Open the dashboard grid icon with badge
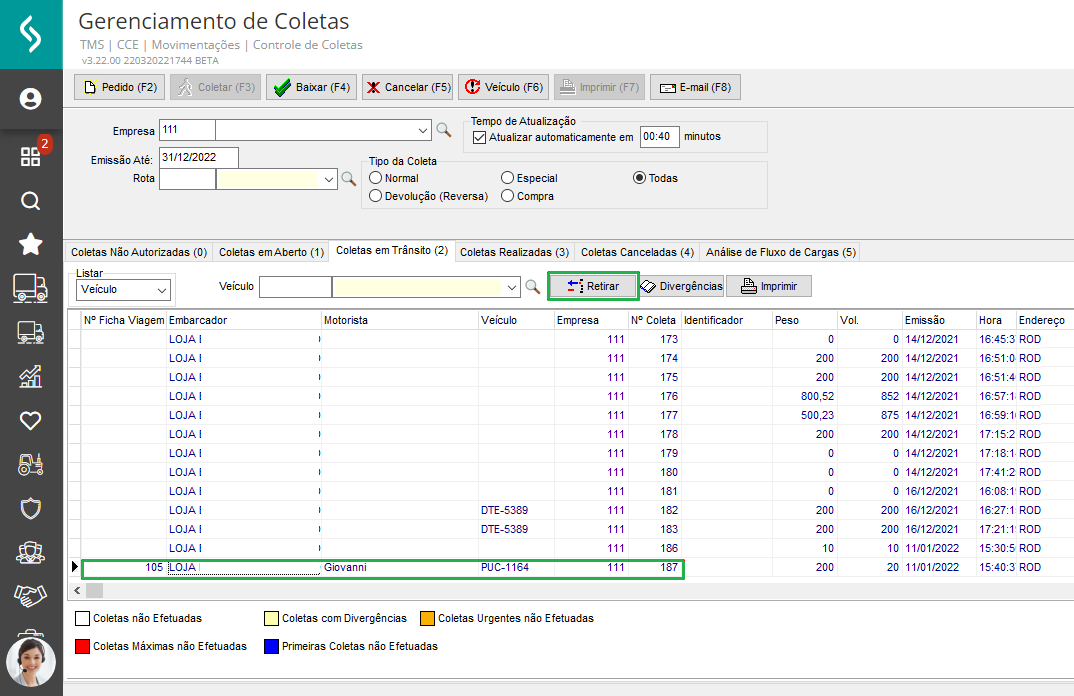The height and width of the screenshot is (696, 1074). tap(31, 156)
